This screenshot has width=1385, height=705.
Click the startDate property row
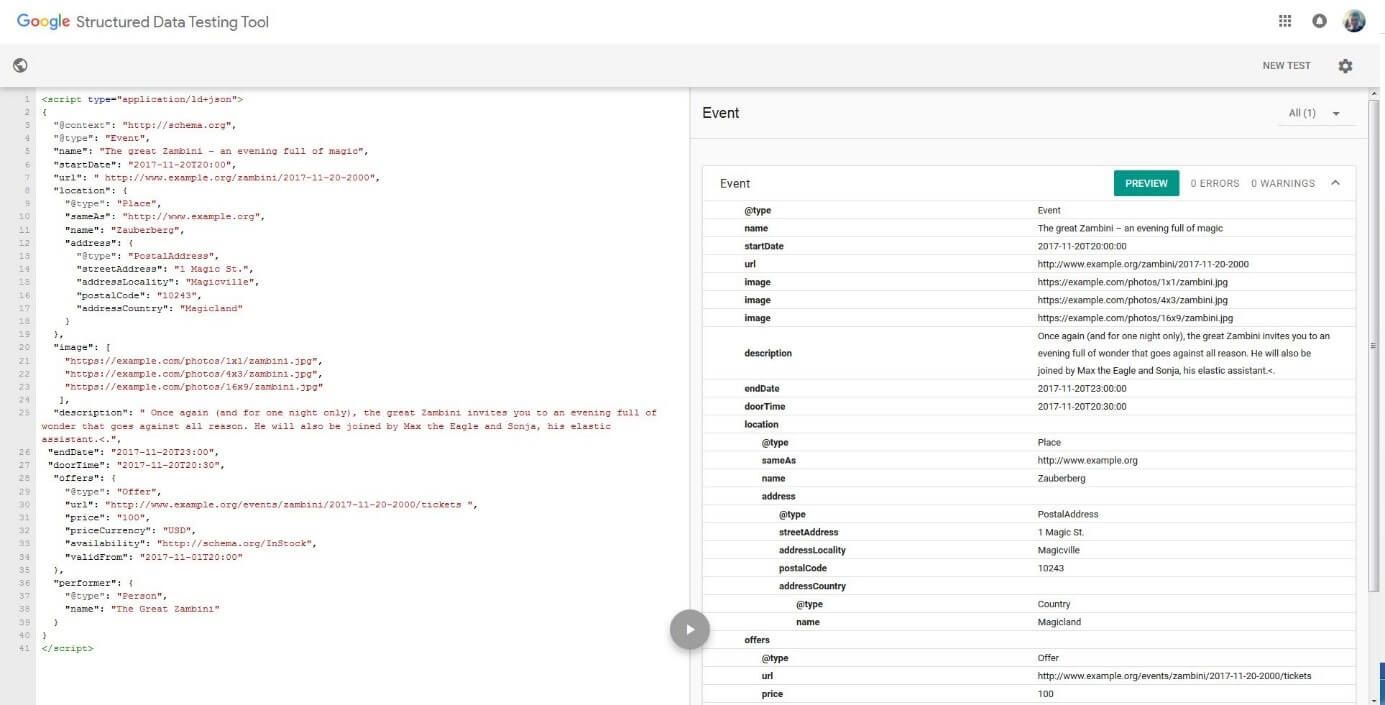1029,246
